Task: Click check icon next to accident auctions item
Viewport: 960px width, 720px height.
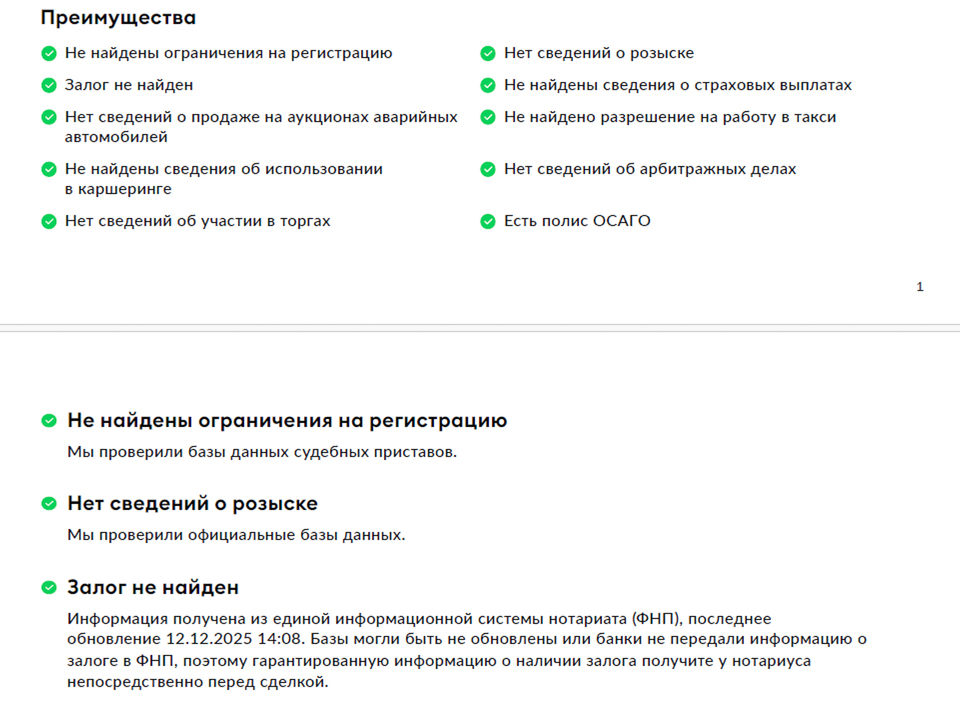Action: point(48,118)
